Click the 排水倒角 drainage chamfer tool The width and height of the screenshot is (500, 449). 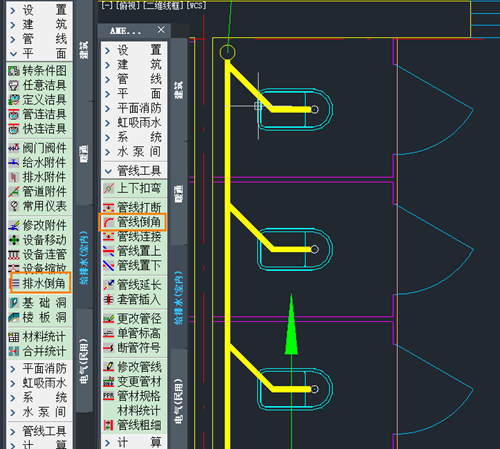(x=40, y=283)
